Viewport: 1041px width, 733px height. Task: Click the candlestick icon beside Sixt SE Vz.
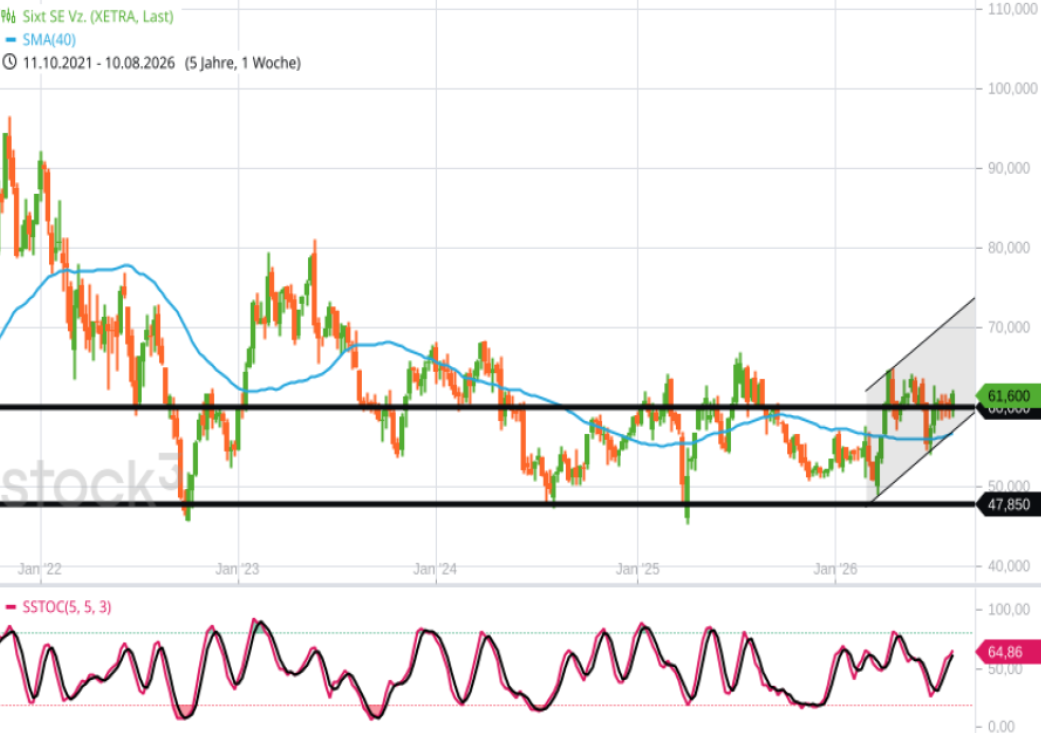[x=9, y=16]
